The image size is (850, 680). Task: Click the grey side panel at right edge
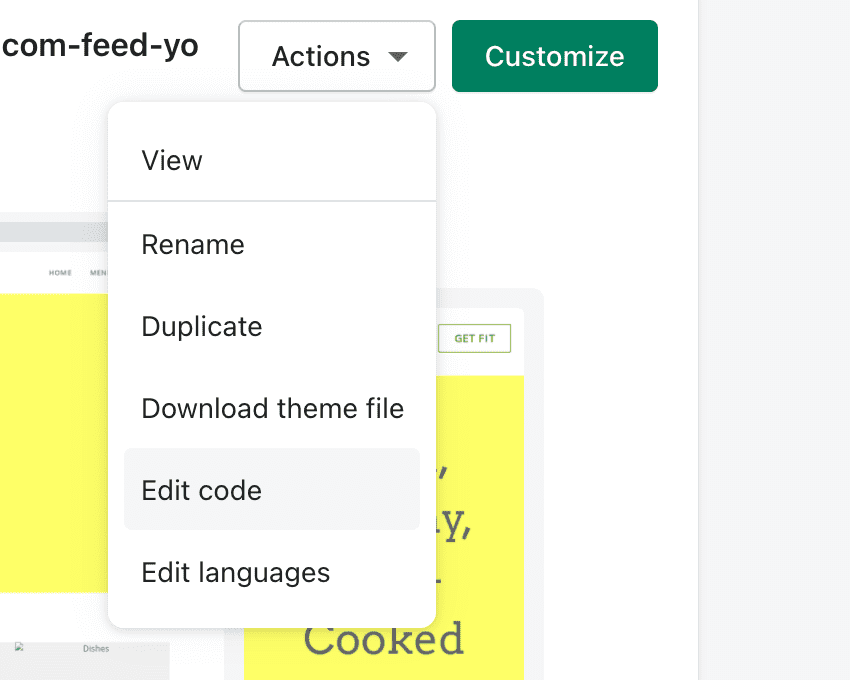[x=774, y=340]
